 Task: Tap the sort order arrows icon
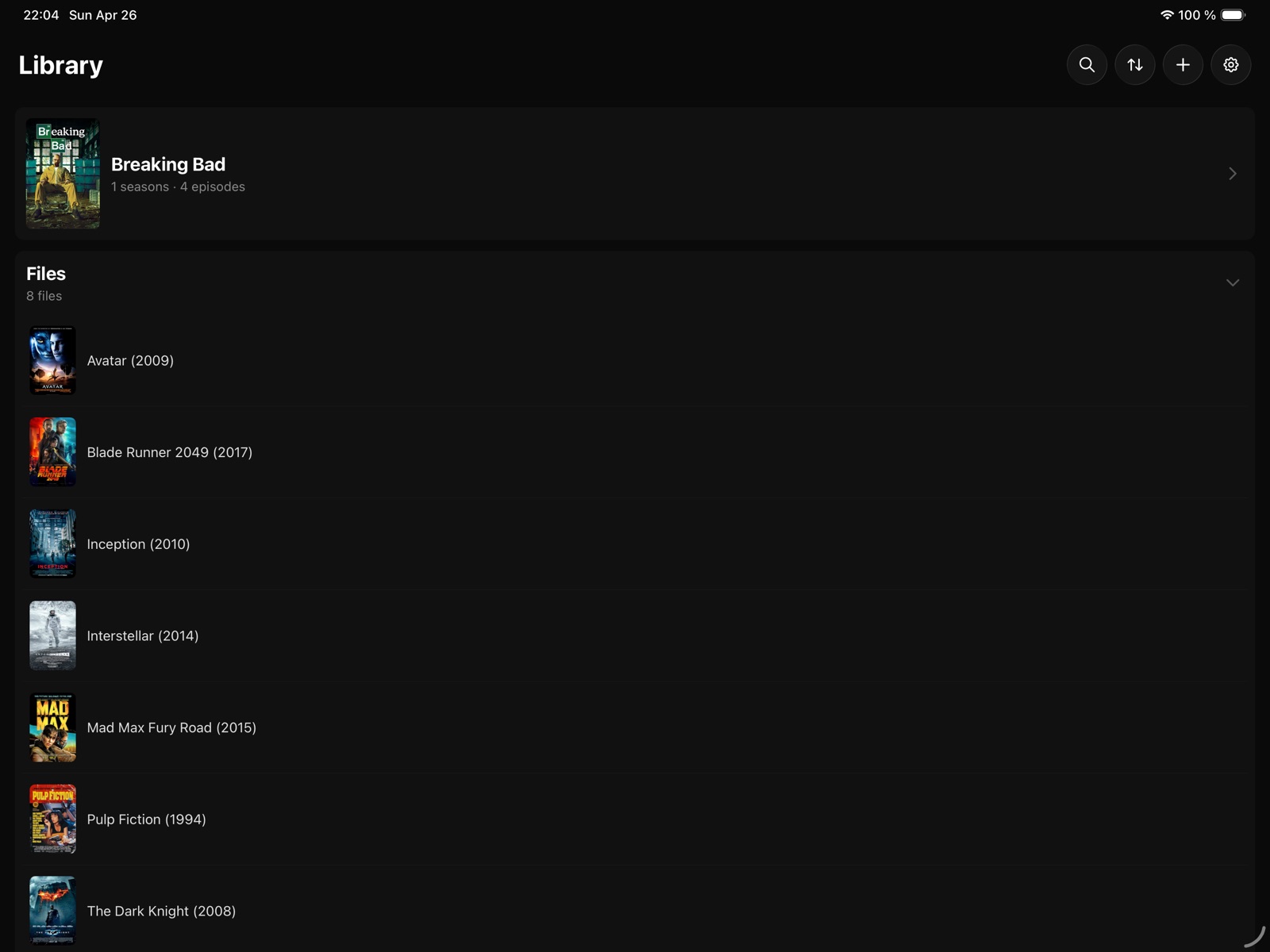pyautogui.click(x=1135, y=65)
